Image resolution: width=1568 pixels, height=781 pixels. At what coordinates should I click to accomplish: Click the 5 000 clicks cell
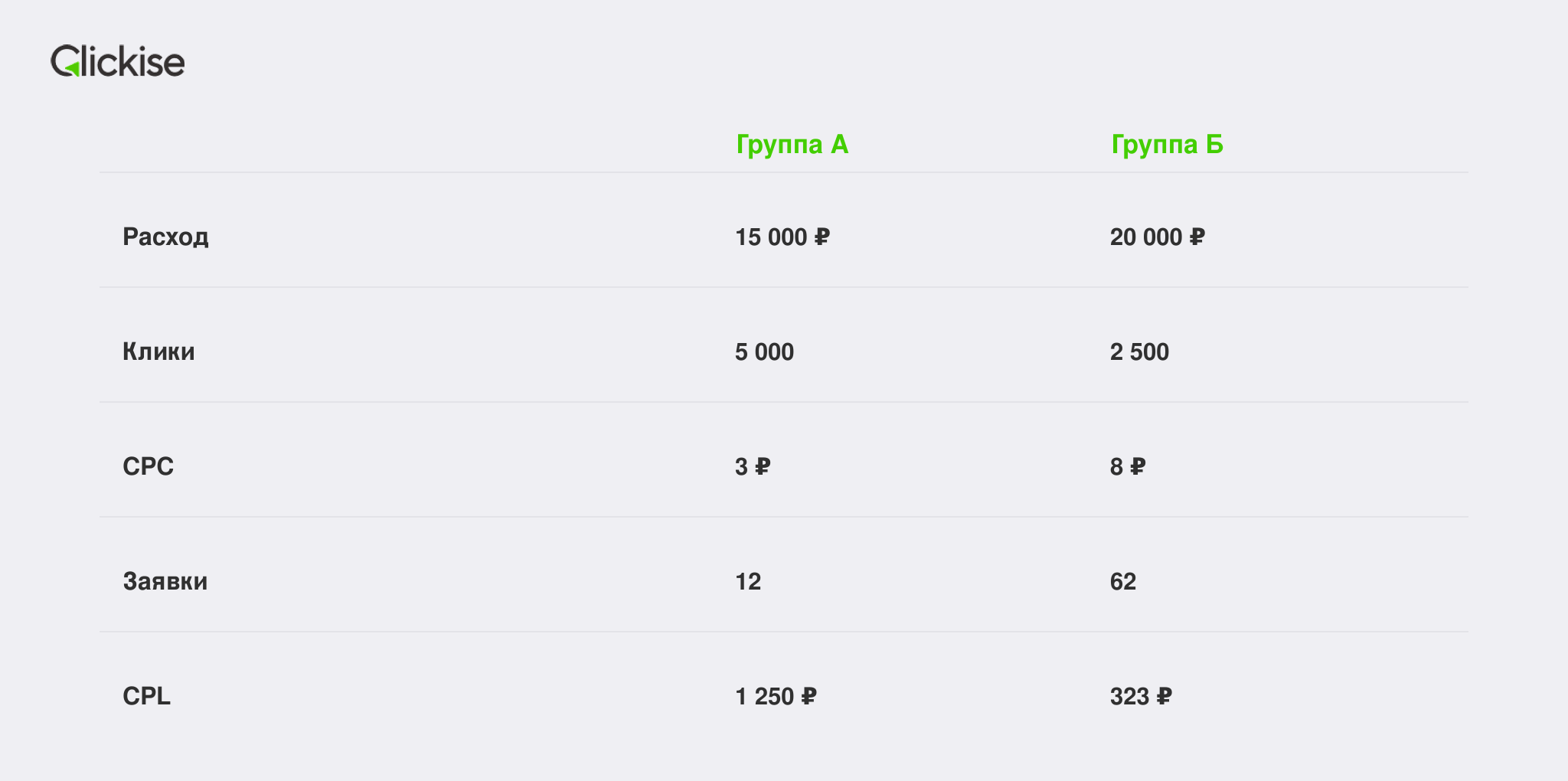pos(764,352)
